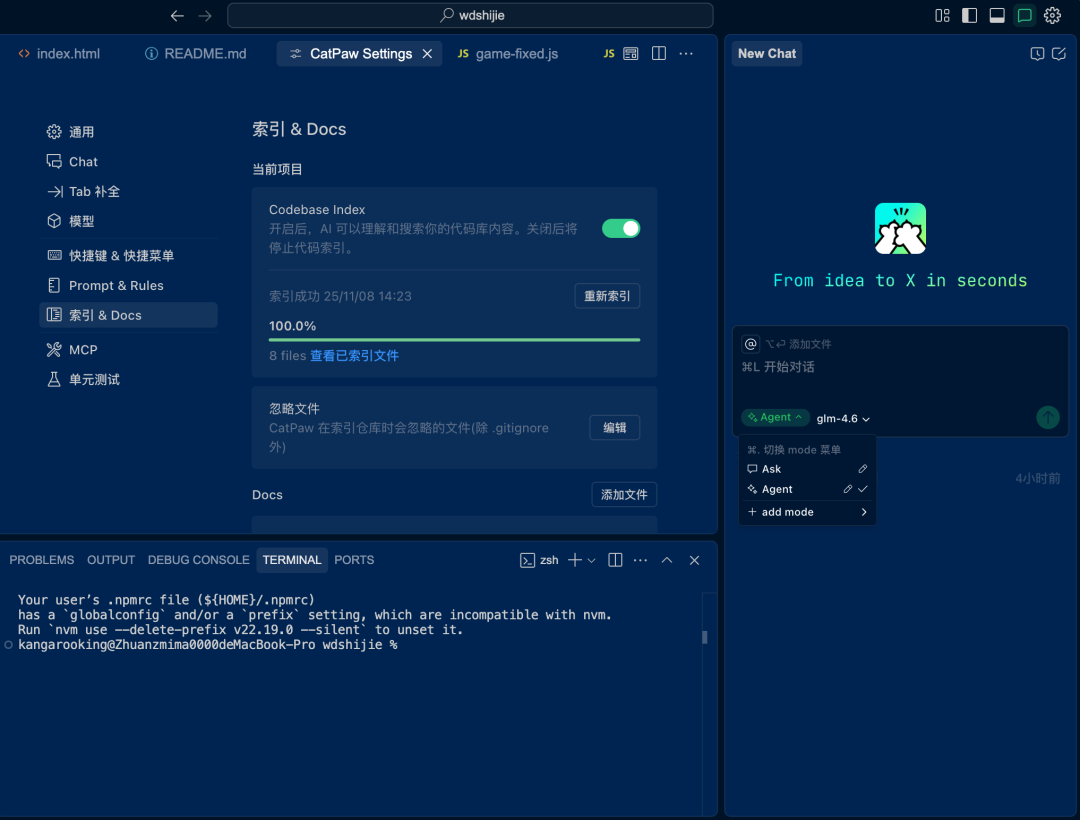Click split editor icon in tab bar
This screenshot has width=1080, height=820.
(658, 54)
